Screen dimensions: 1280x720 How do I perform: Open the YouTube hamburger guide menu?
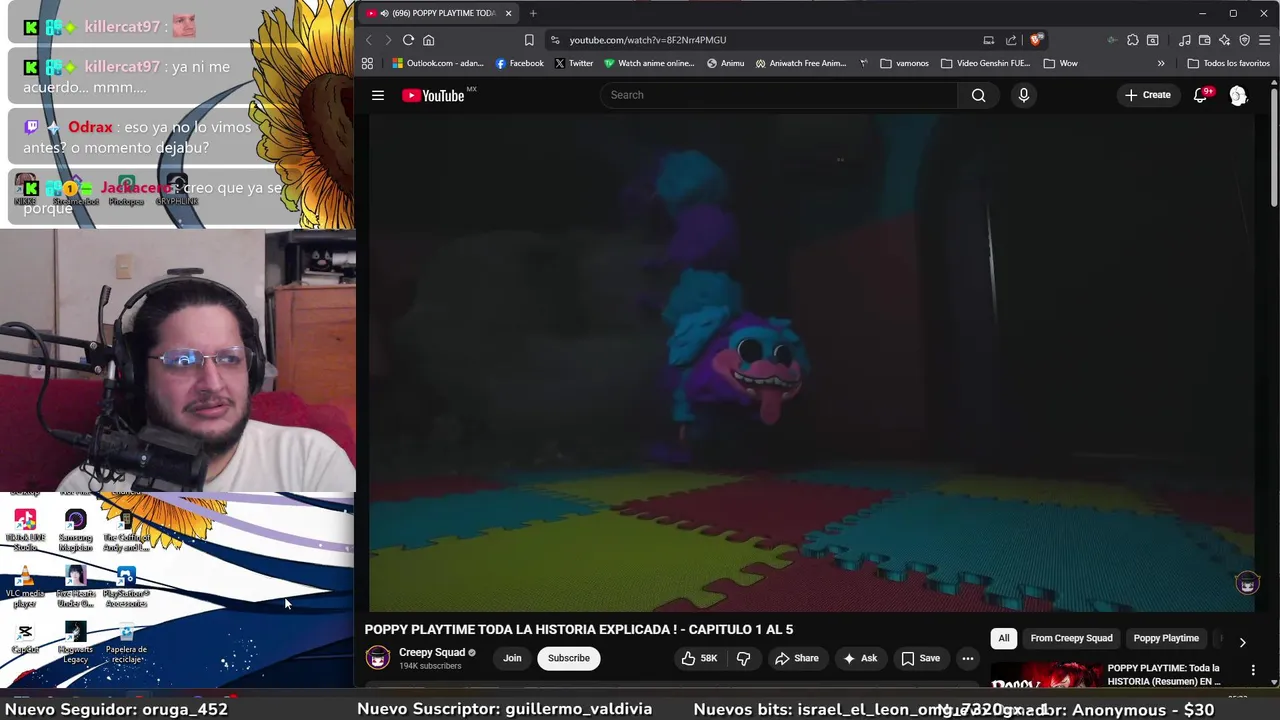(378, 95)
